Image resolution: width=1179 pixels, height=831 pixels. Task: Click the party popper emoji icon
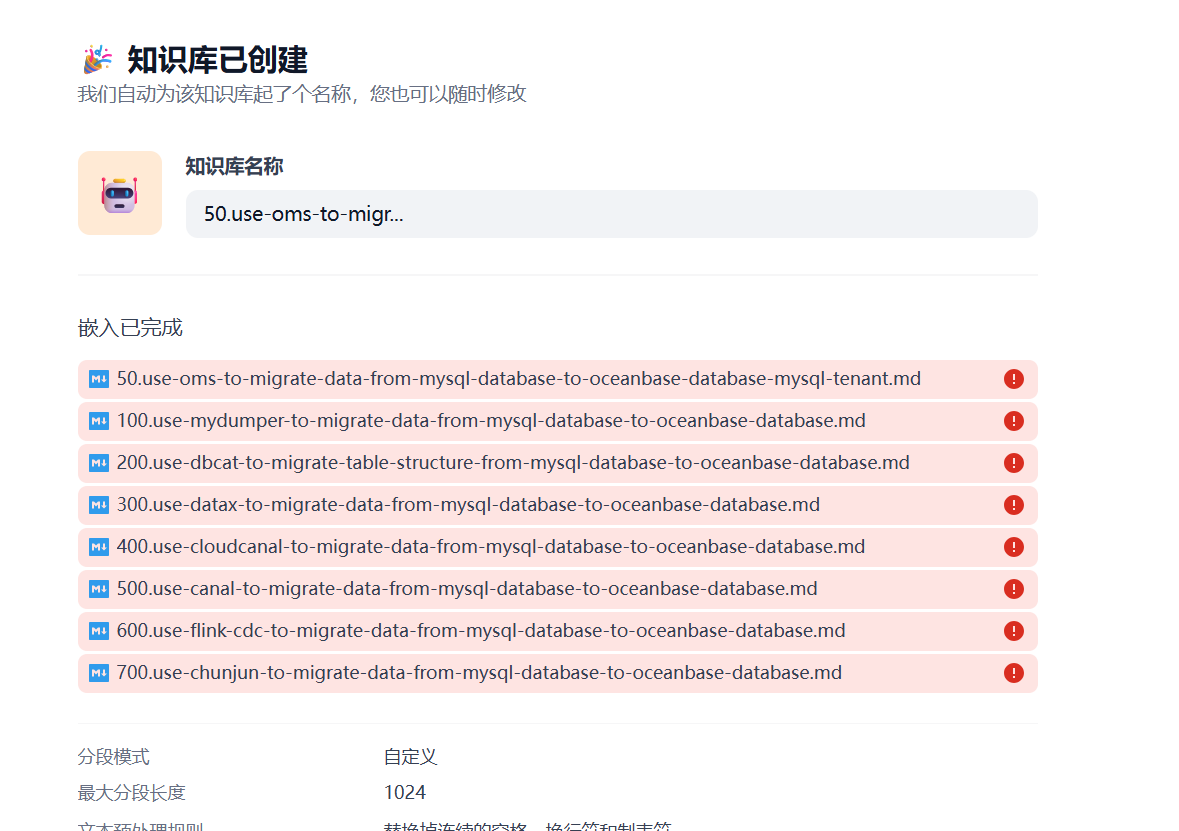(97, 60)
